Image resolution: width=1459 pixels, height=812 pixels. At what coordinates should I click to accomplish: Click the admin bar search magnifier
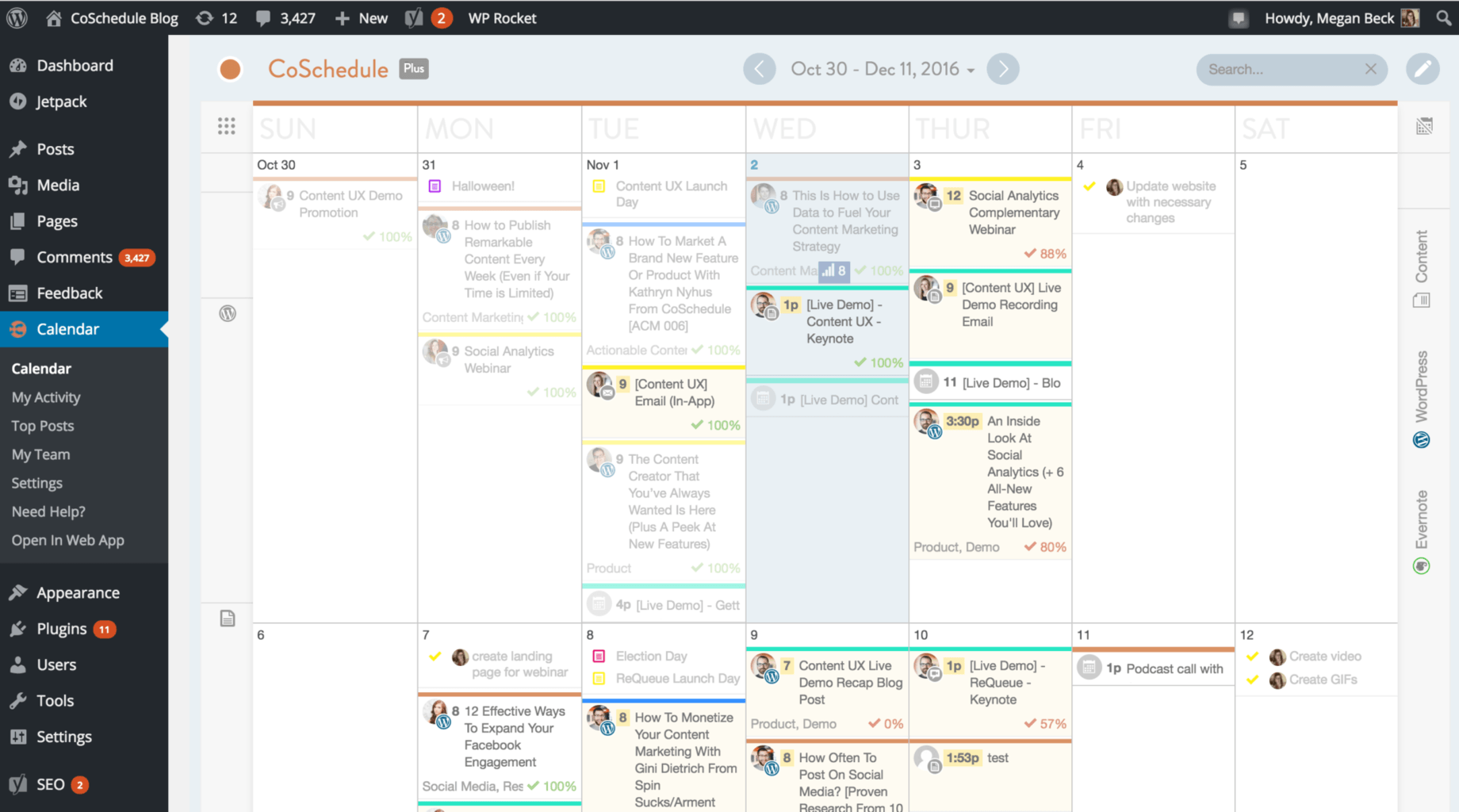[1443, 17]
